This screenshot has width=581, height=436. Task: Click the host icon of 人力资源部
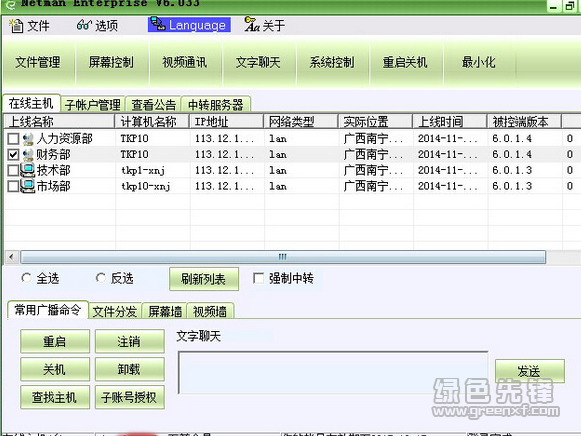[28, 139]
